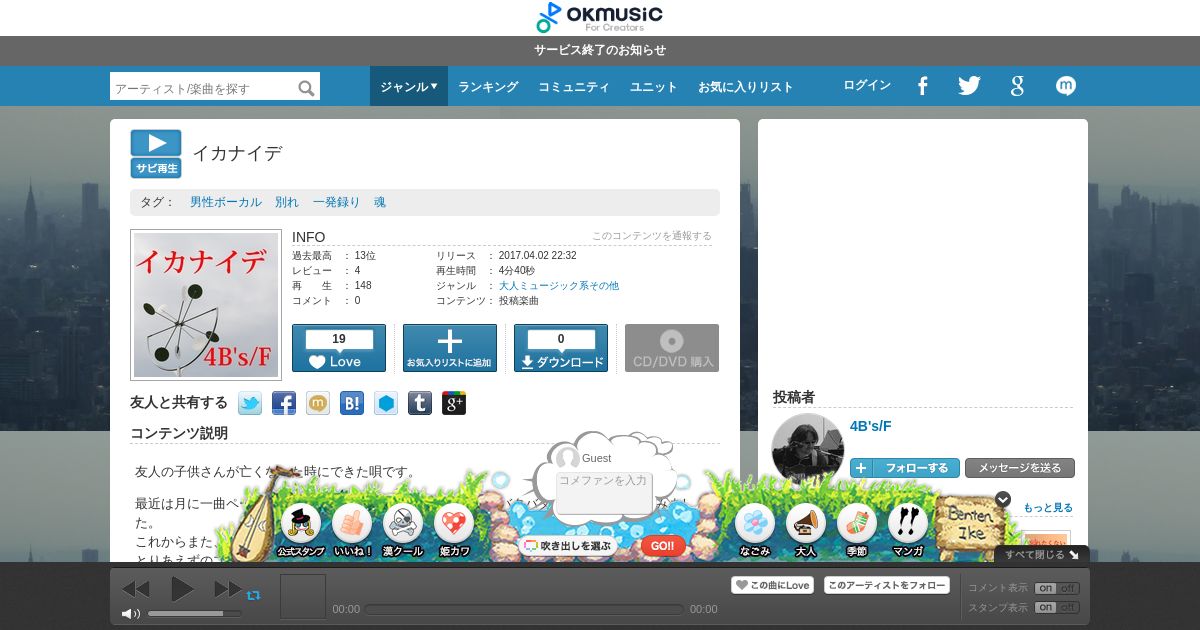Open the Google login icon in header
The image size is (1200, 630).
tap(1017, 86)
